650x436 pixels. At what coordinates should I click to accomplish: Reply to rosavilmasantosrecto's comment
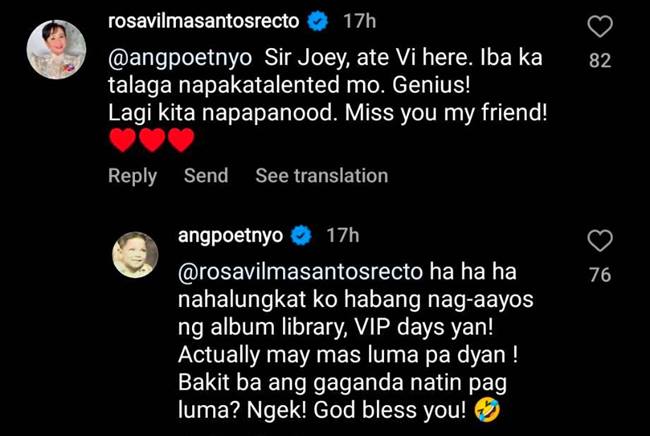(x=132, y=176)
